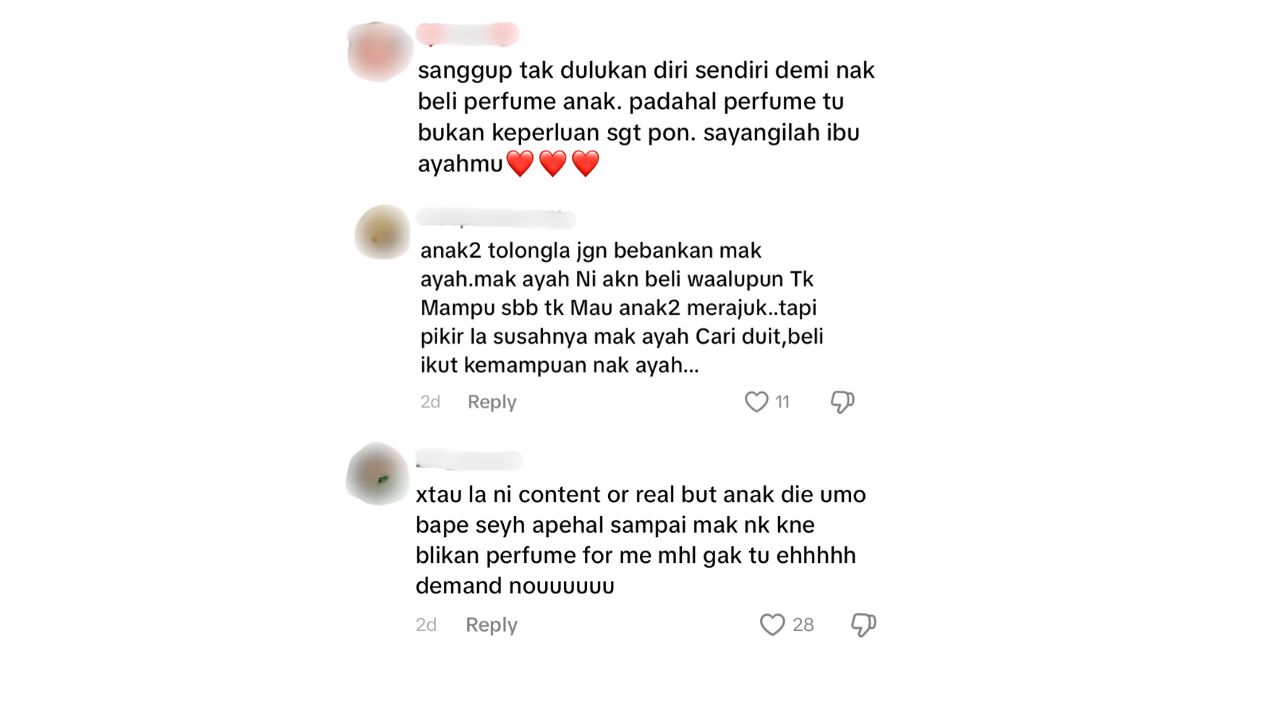Select the "anak2 tolongla jgn bebankan" comment text
Screen dimensions: 1280x720
621,308
